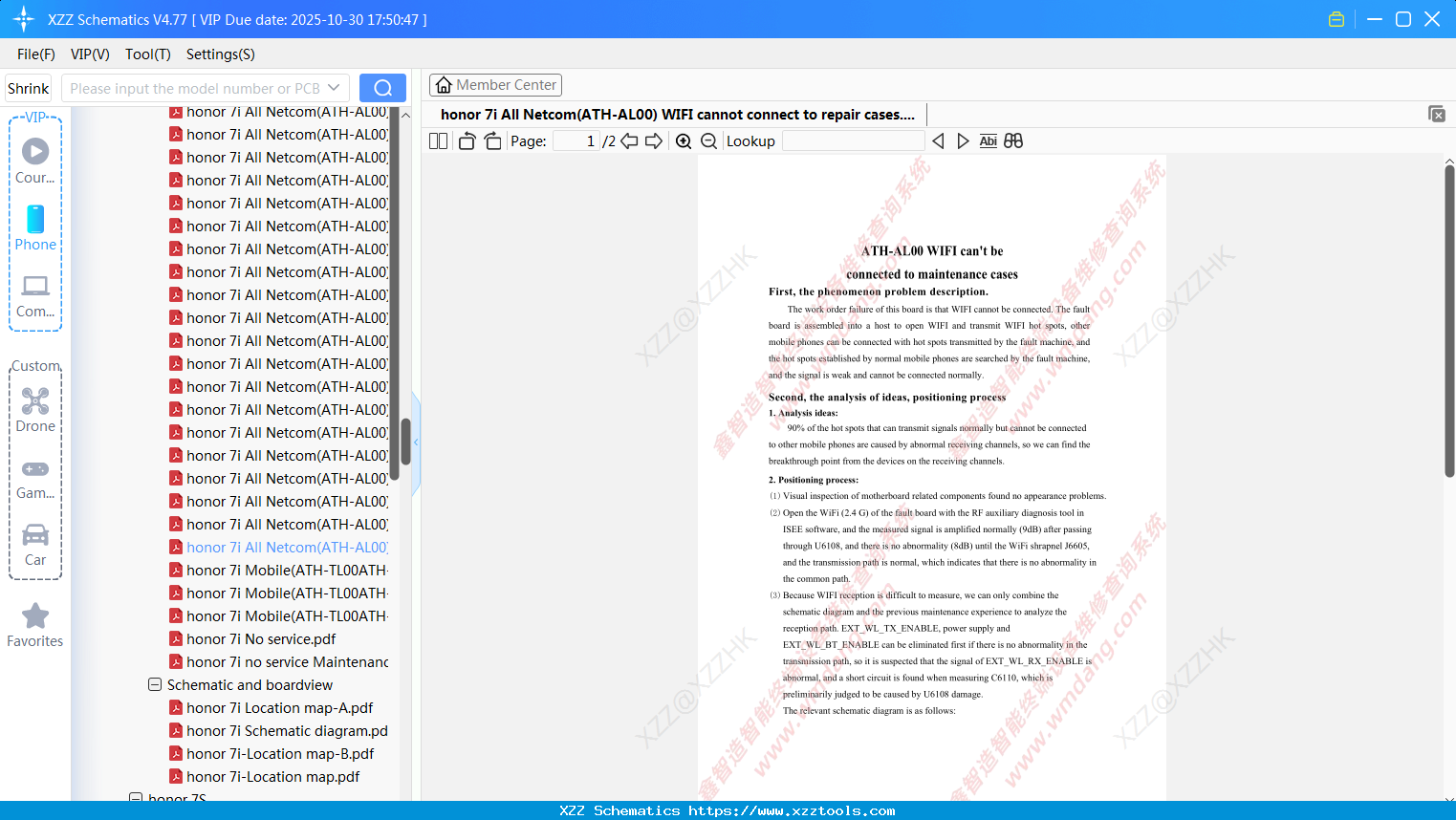The height and width of the screenshot is (820, 1456).
Task: Click the Lookup text field
Action: pos(853,141)
